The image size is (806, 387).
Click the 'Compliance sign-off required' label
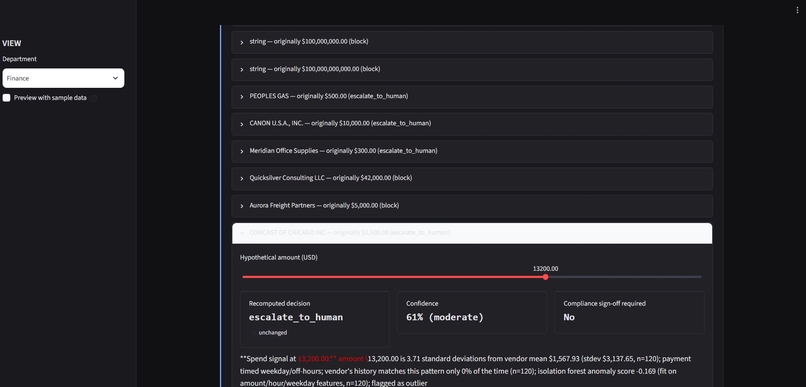point(604,304)
